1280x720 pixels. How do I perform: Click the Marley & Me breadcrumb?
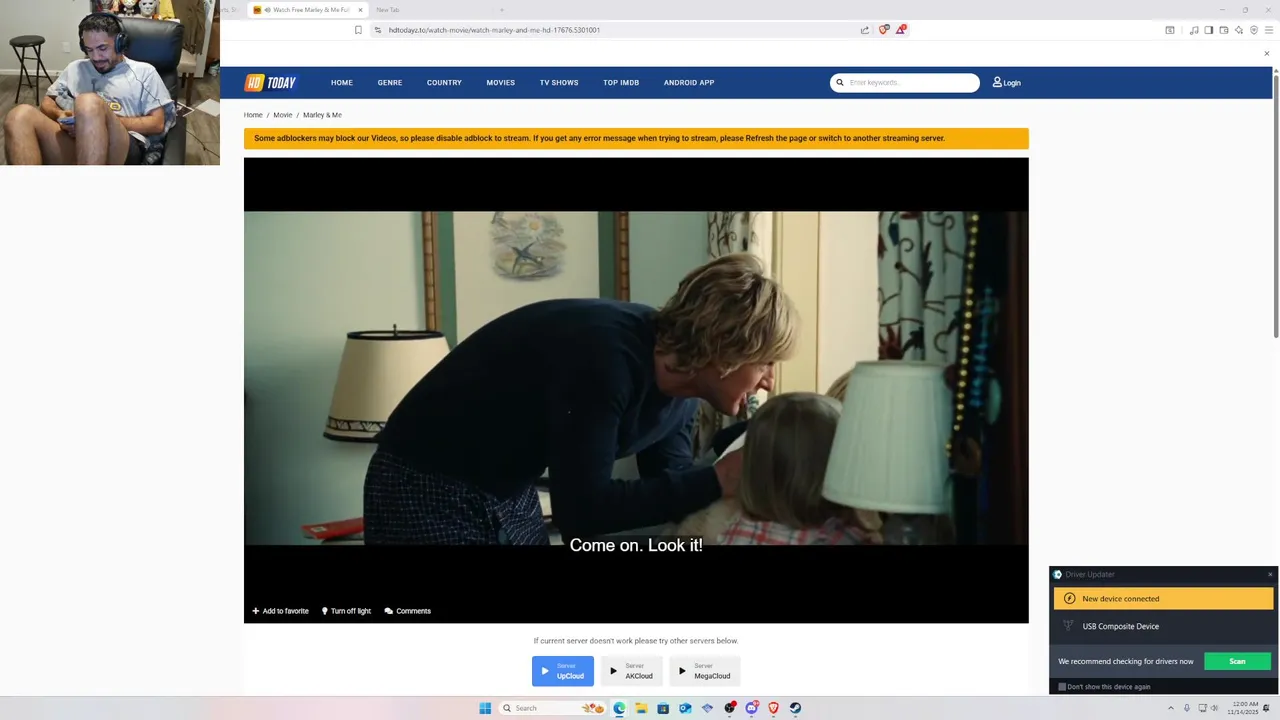[322, 115]
